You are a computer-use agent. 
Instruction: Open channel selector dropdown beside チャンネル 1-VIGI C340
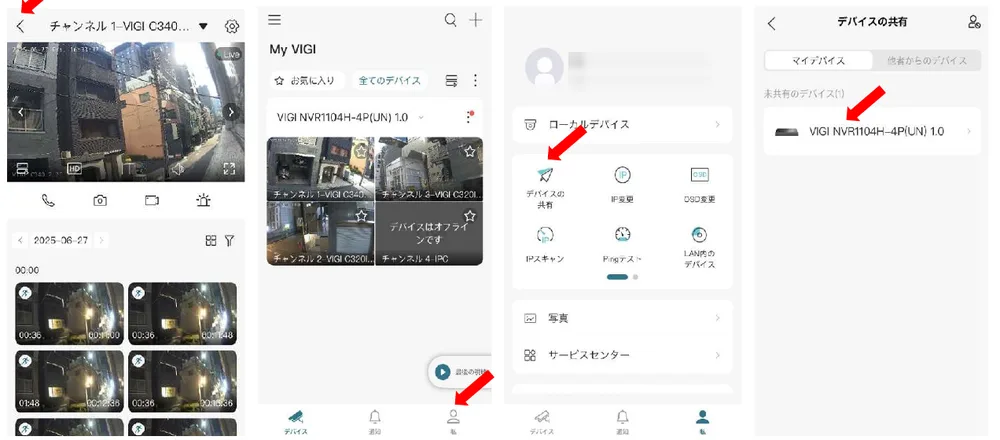click(203, 27)
